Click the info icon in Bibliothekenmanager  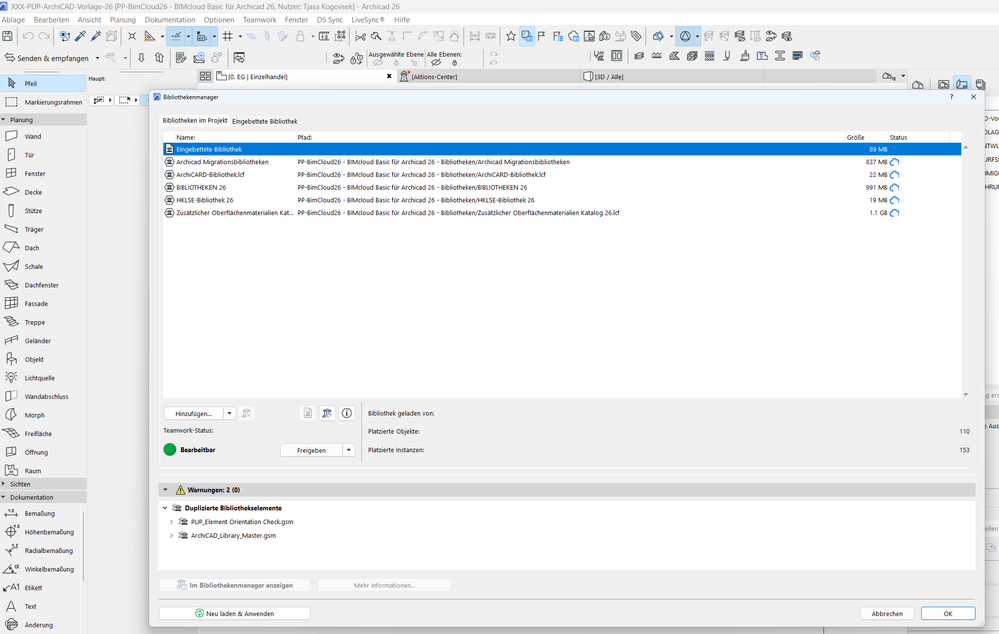[x=347, y=414]
